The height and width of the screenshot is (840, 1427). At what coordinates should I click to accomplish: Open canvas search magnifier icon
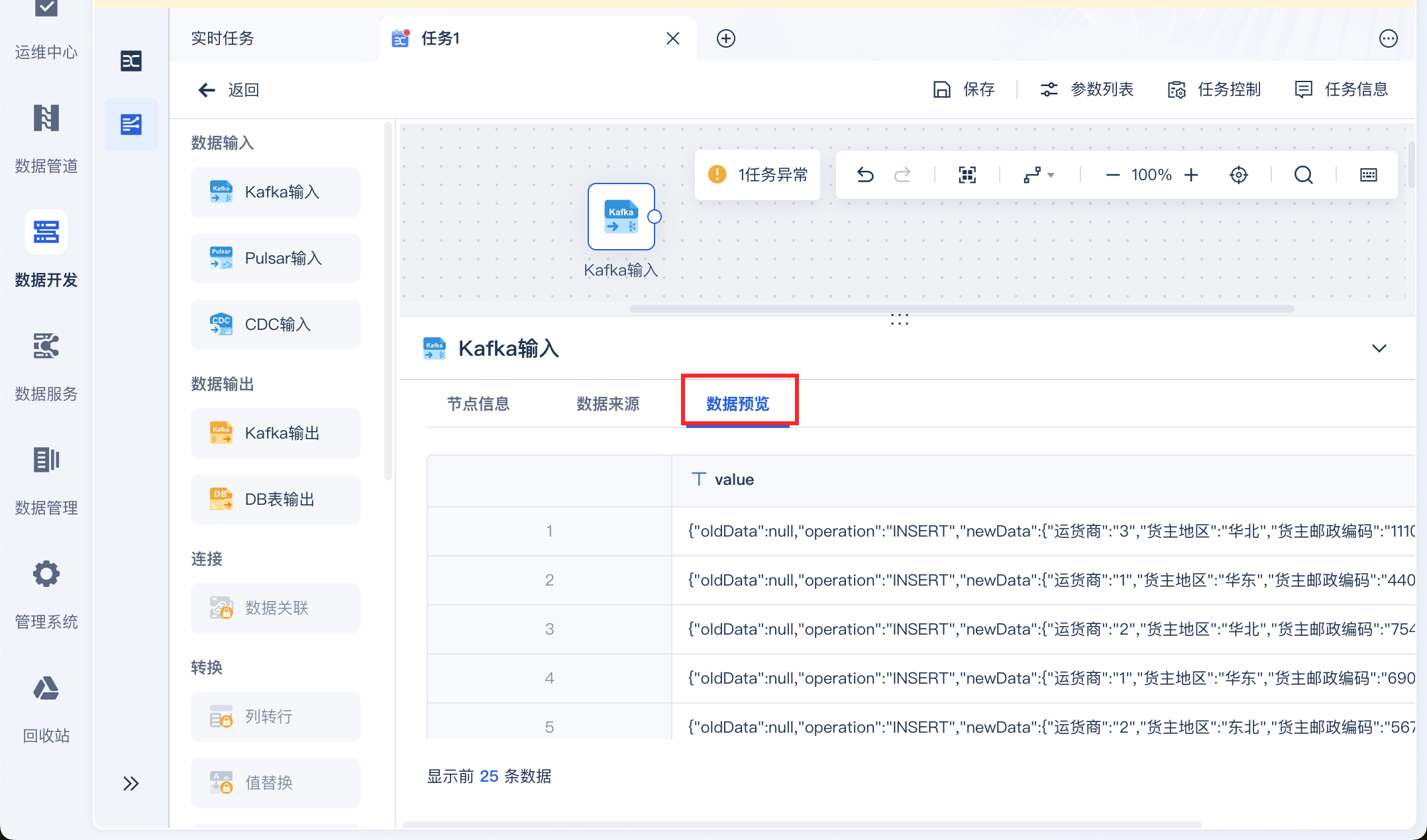coord(1303,175)
